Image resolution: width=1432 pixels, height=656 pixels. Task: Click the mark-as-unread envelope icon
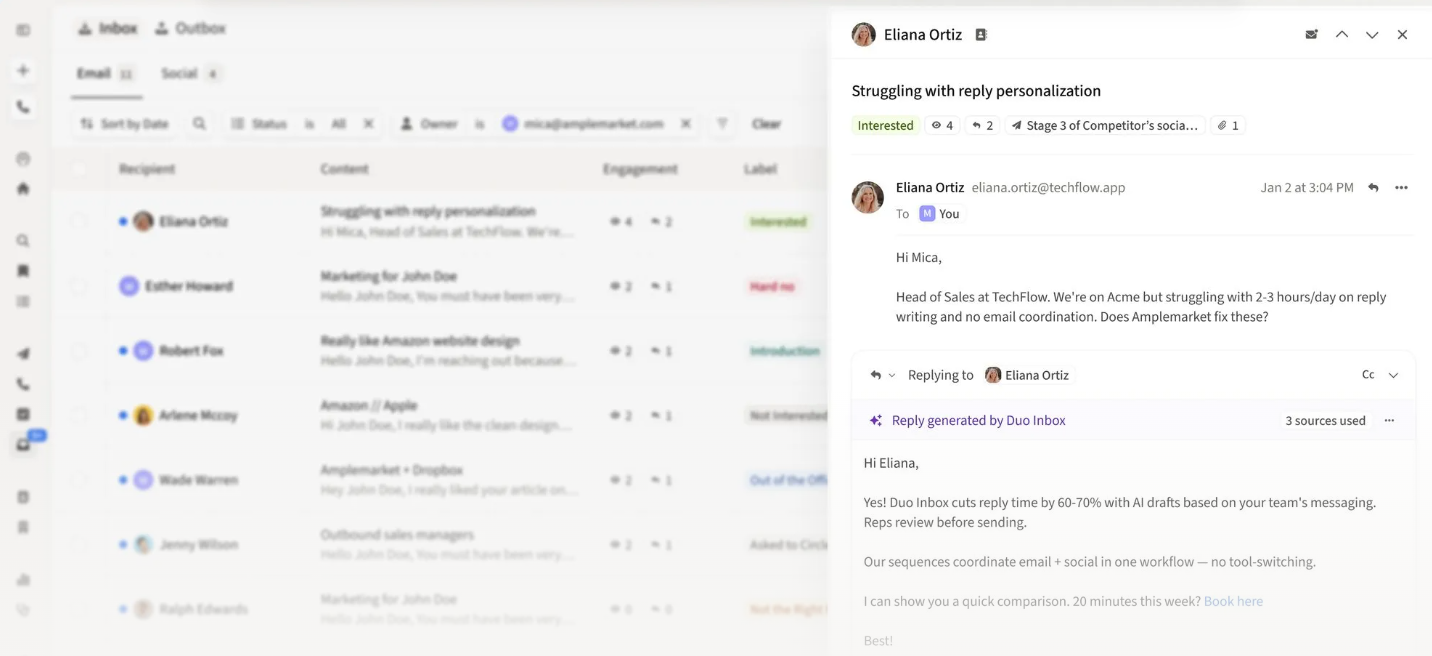[x=1311, y=34]
